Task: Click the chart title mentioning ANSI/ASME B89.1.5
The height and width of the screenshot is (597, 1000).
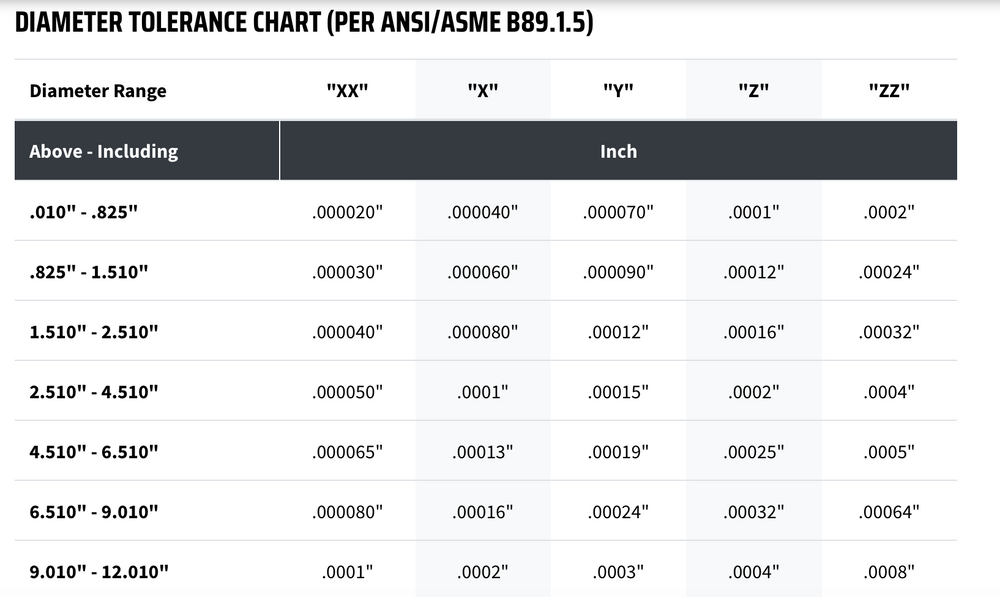Action: (x=305, y=23)
